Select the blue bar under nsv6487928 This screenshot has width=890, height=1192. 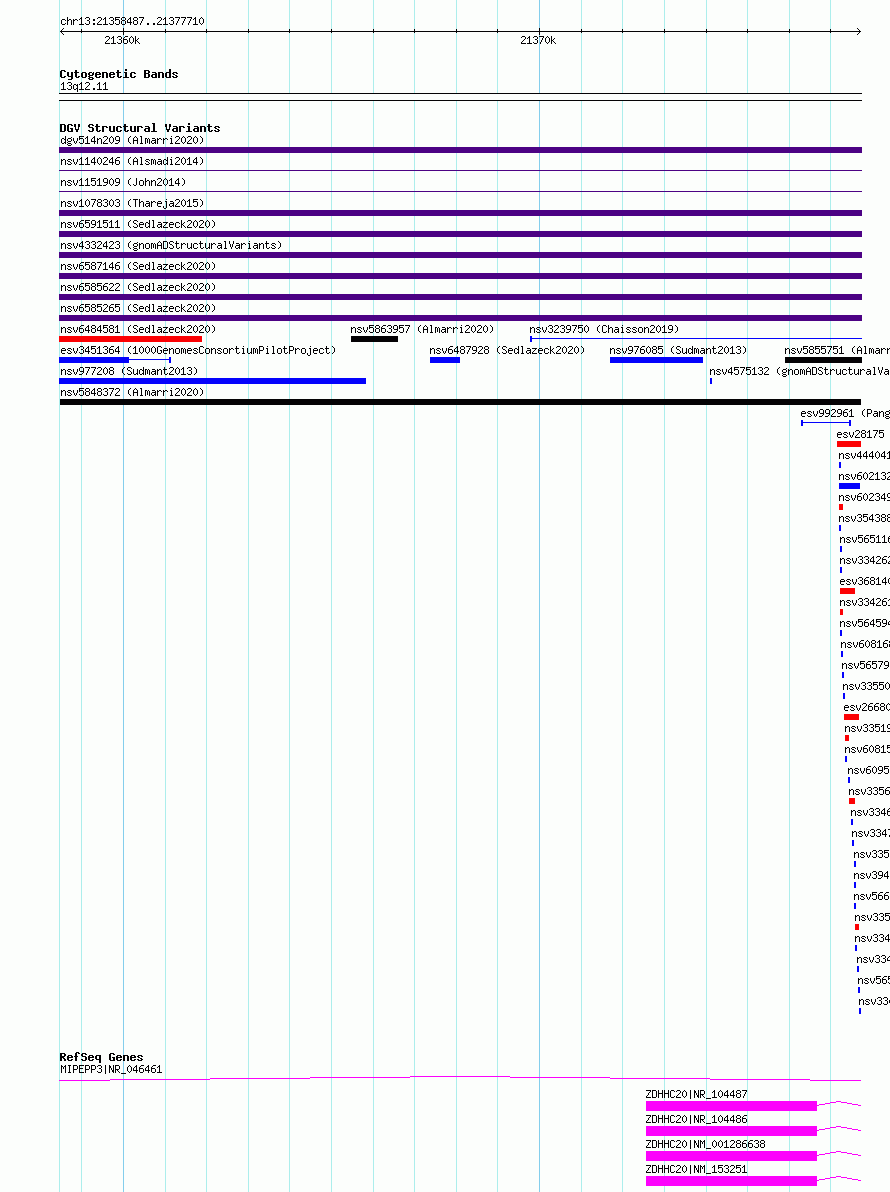(x=445, y=360)
